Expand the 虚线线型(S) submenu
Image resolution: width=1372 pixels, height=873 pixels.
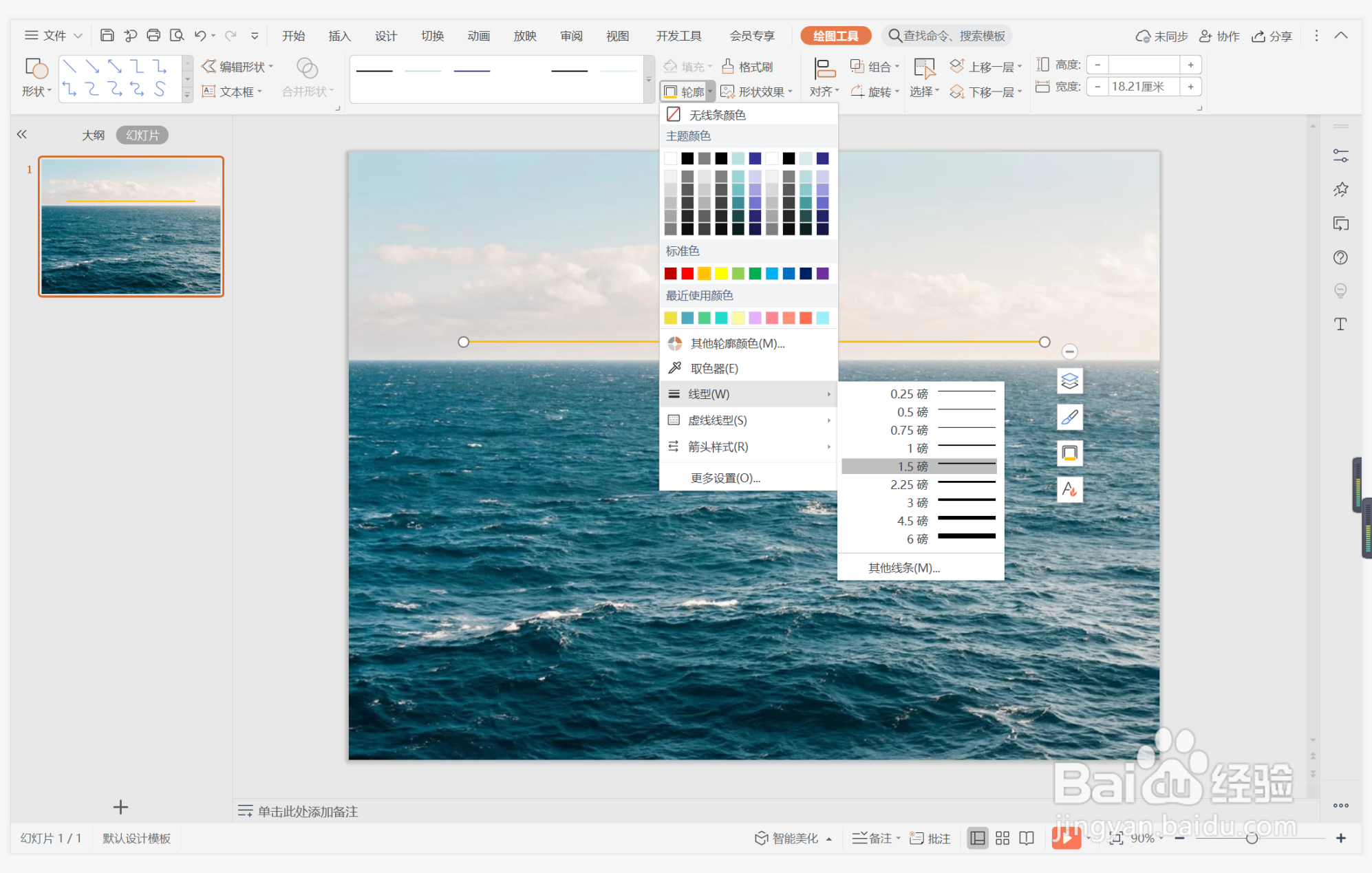point(749,420)
